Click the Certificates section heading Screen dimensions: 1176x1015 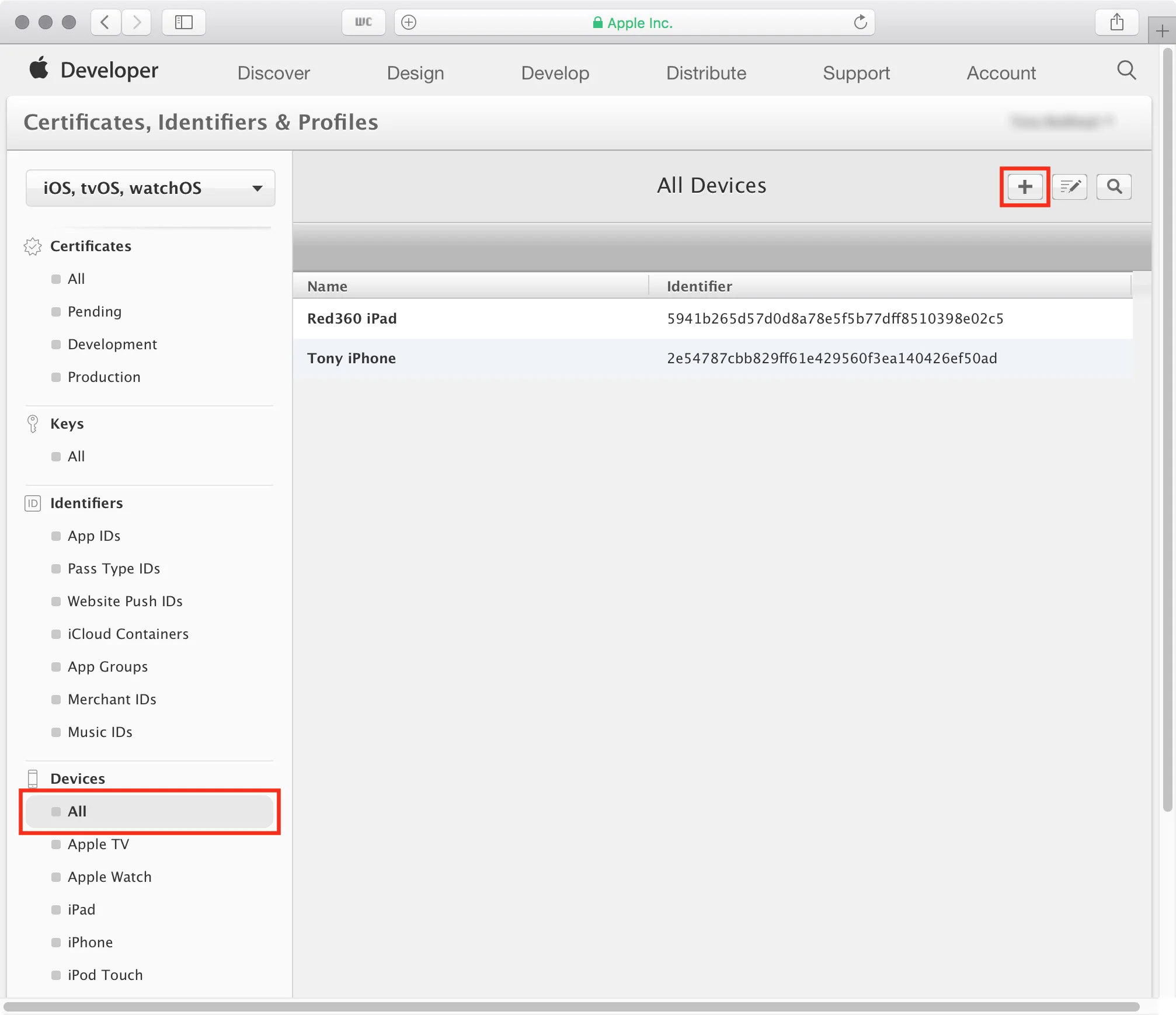click(x=91, y=246)
